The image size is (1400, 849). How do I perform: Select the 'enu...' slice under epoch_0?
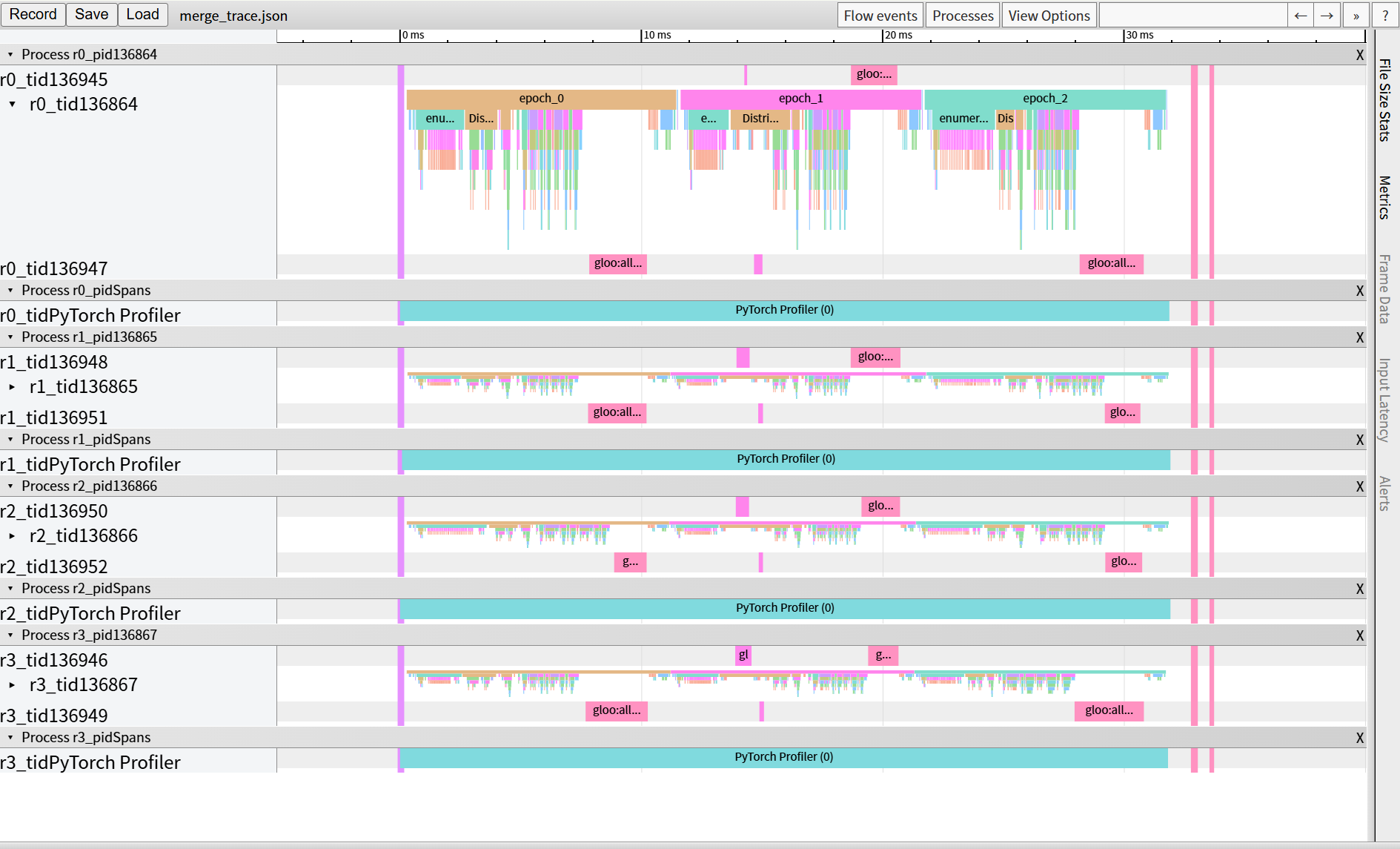coord(439,119)
